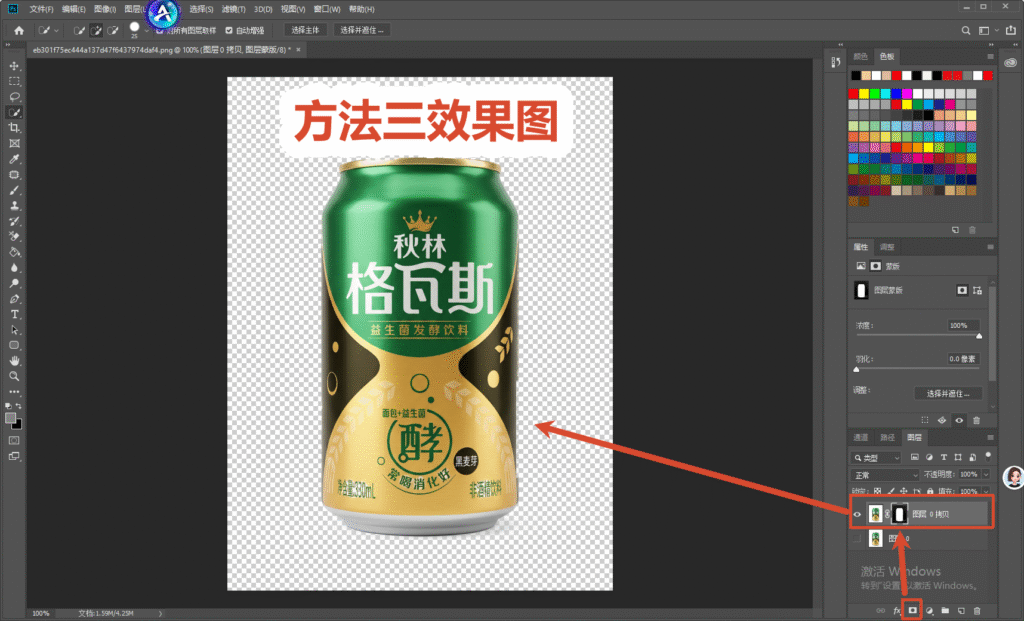The width and height of the screenshot is (1024, 621).
Task: Select the Eyedropper tool
Action: pos(14,159)
